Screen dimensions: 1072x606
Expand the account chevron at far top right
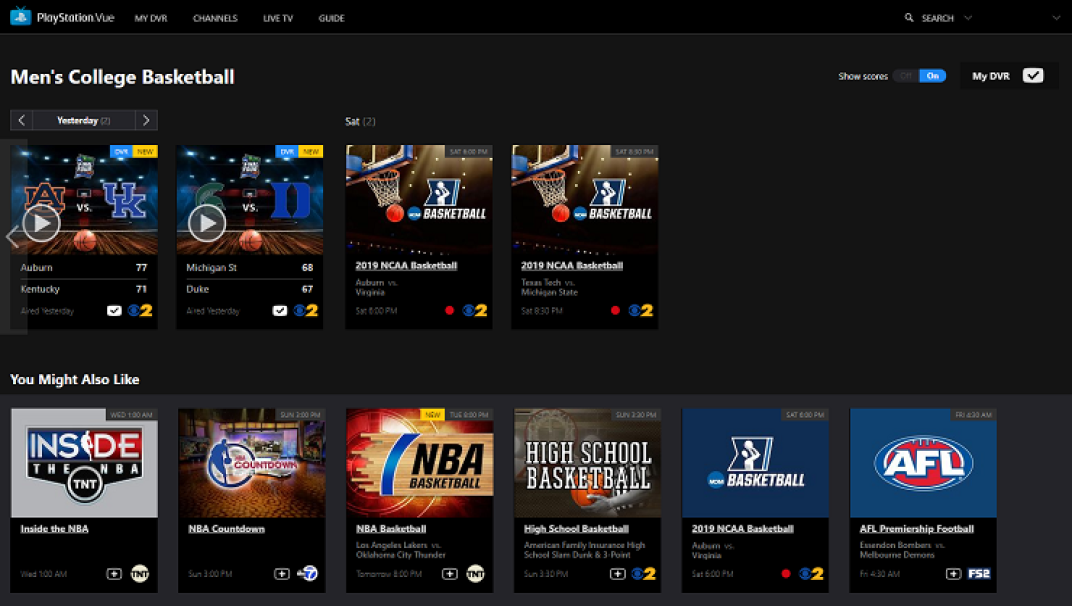point(1056,18)
